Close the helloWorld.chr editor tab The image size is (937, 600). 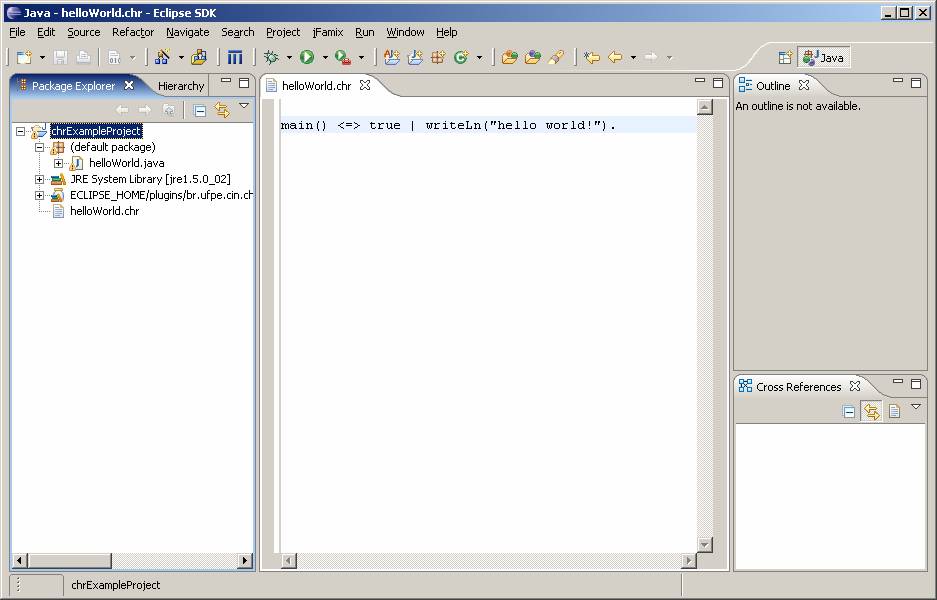365,85
